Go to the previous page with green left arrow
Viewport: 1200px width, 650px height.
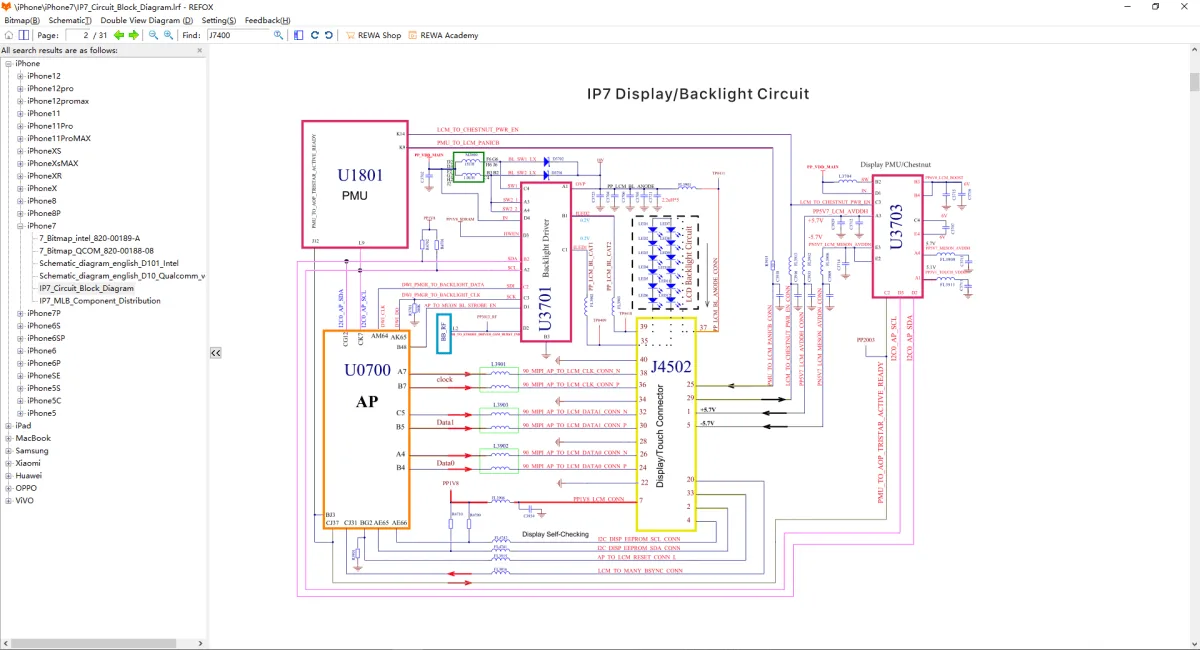(119, 35)
